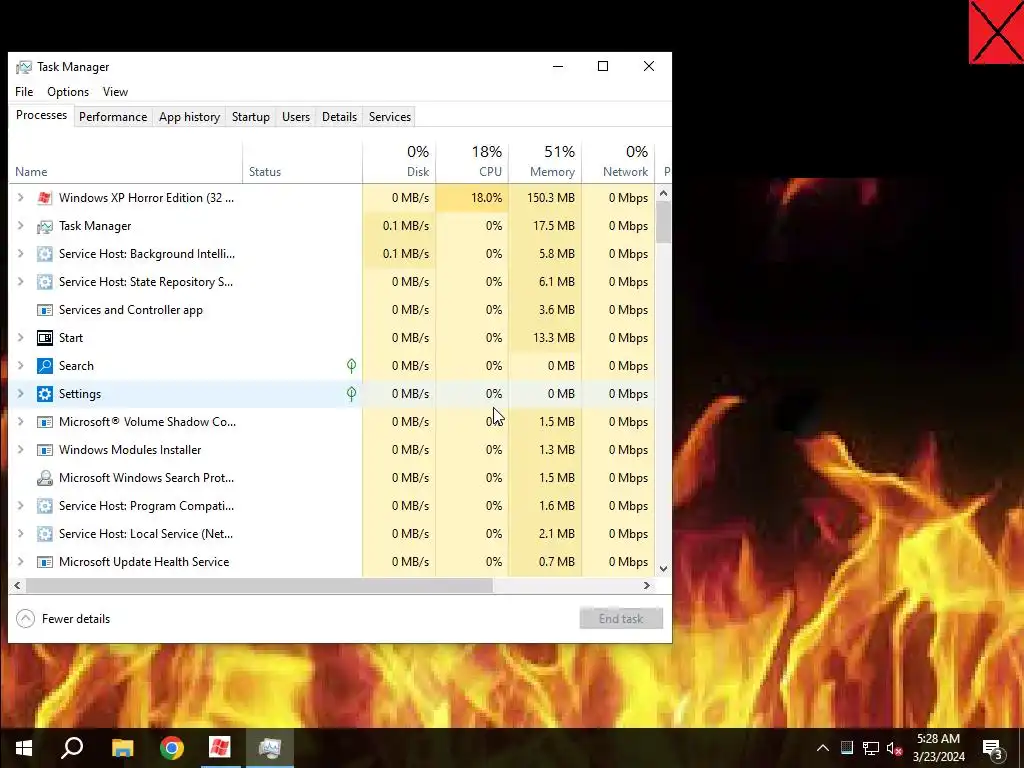
Task: Expand Microsoft Volume Shadow Copy row
Action: (20, 423)
